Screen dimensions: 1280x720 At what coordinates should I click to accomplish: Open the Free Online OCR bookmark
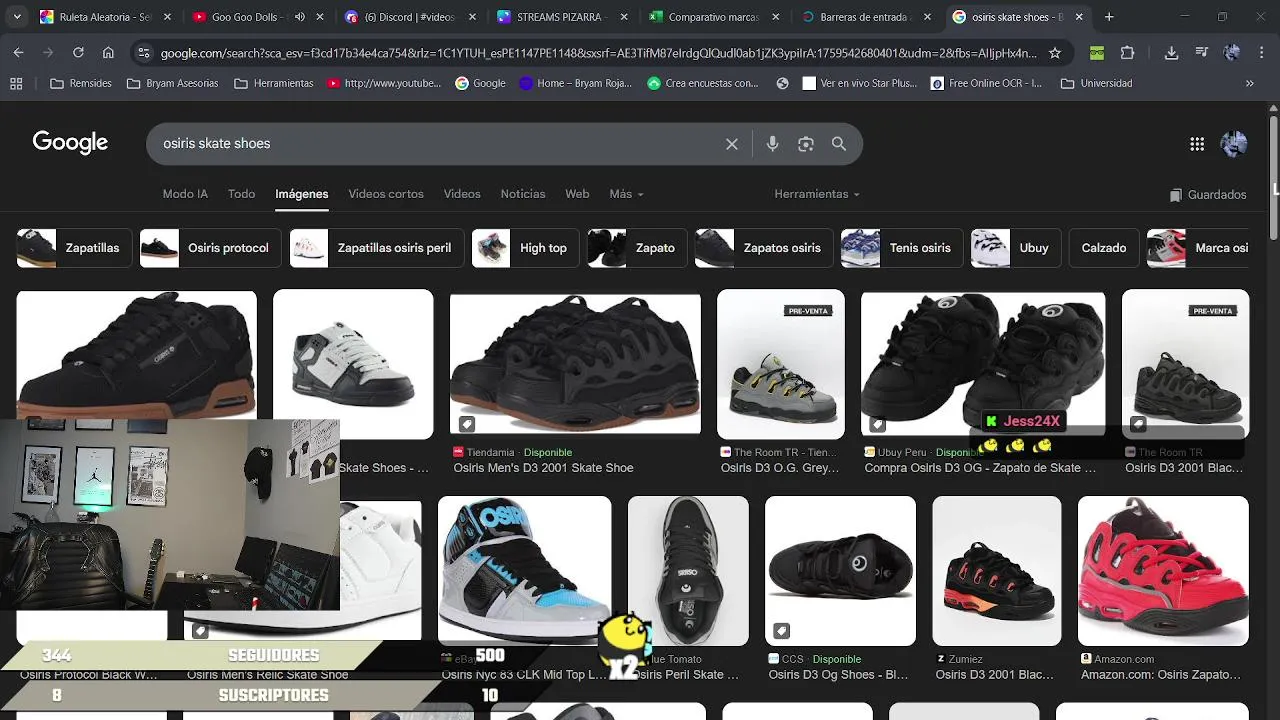(986, 83)
